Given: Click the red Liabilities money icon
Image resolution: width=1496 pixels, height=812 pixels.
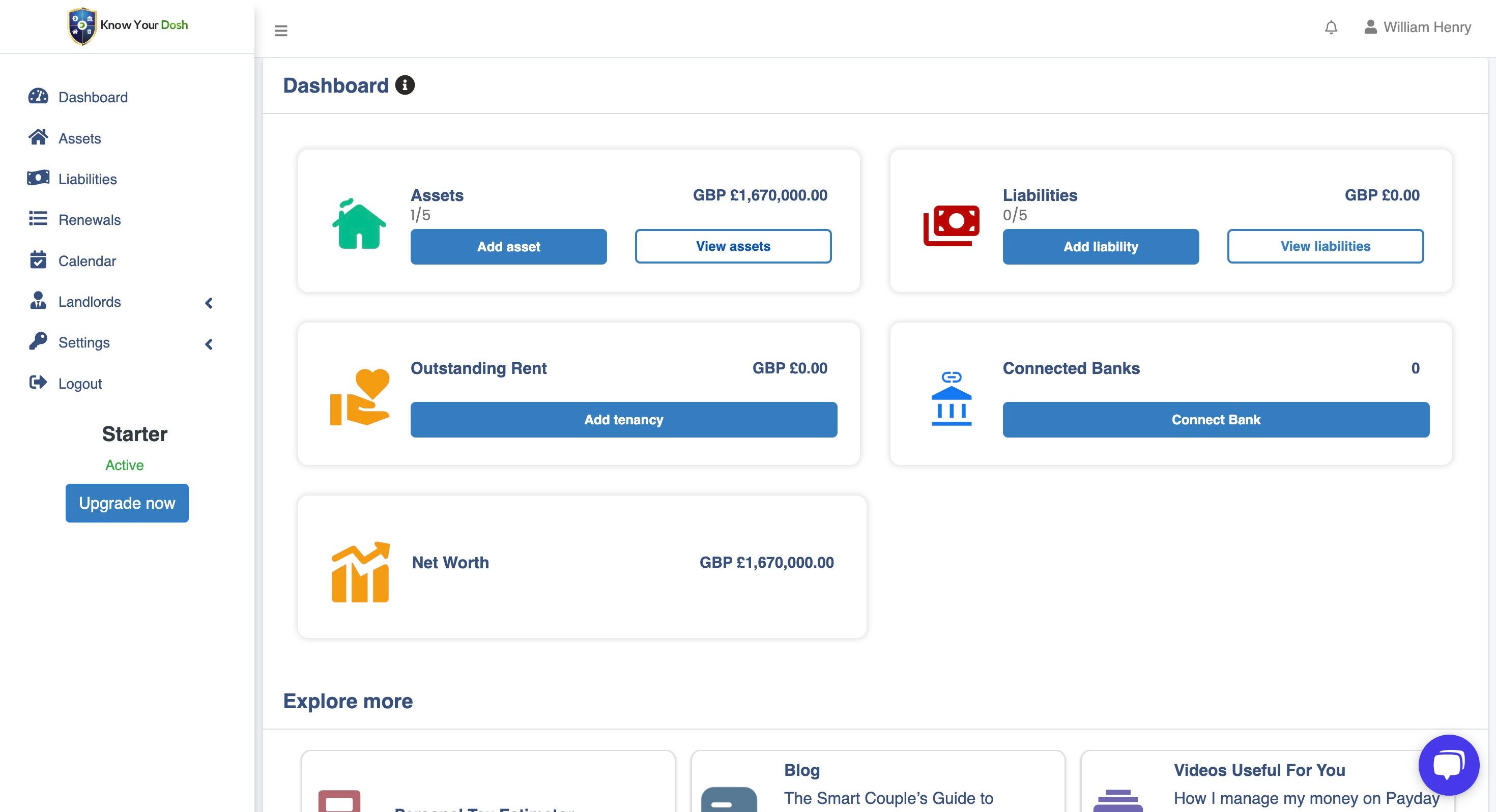Looking at the screenshot, I should tap(951, 225).
